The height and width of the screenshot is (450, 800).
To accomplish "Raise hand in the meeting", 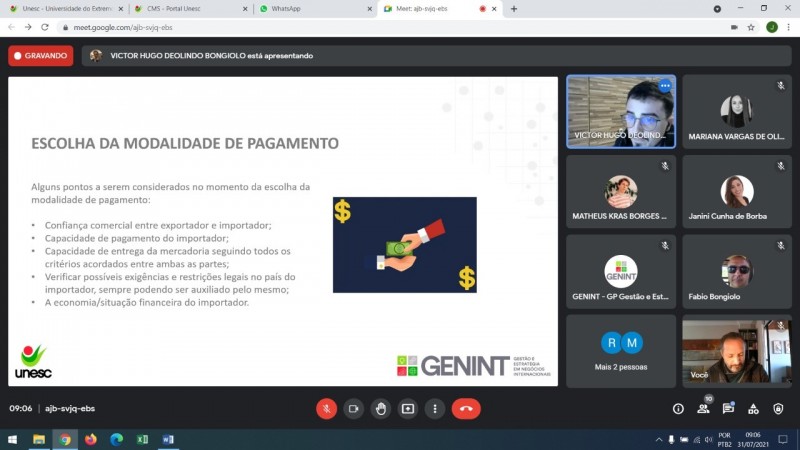I will 380,408.
